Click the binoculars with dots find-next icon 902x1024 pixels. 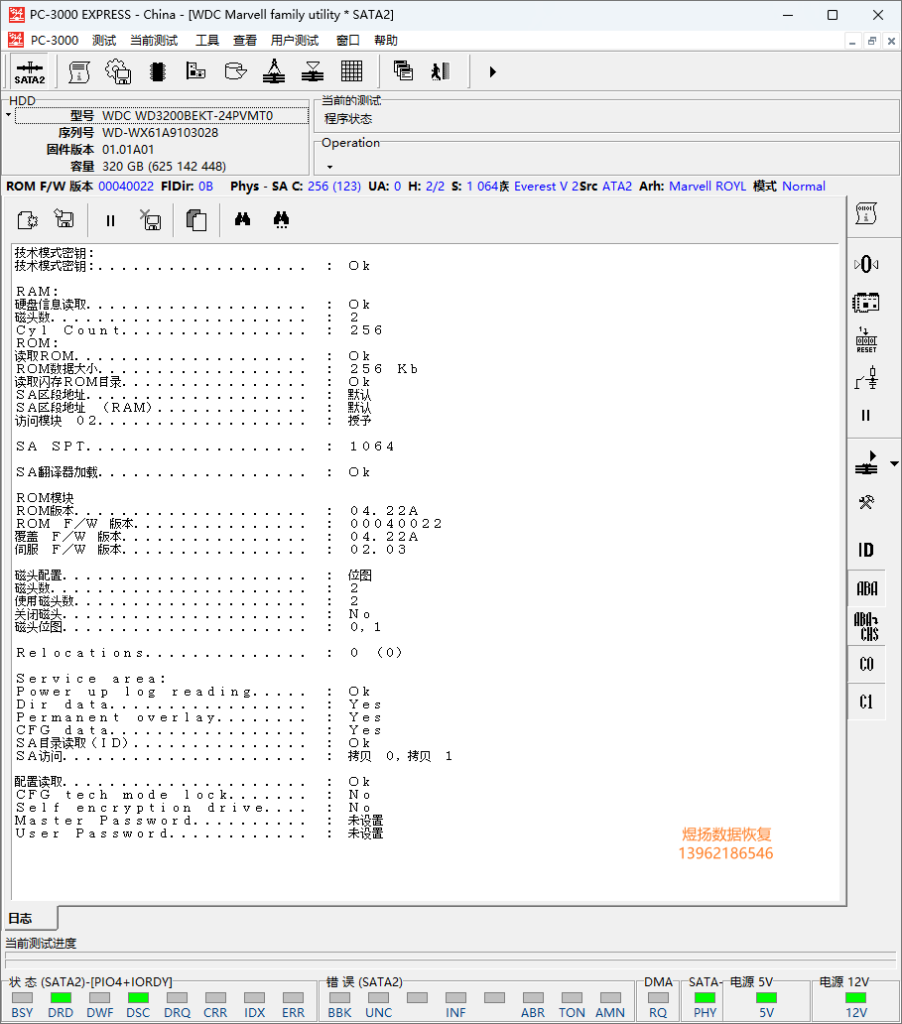282,220
